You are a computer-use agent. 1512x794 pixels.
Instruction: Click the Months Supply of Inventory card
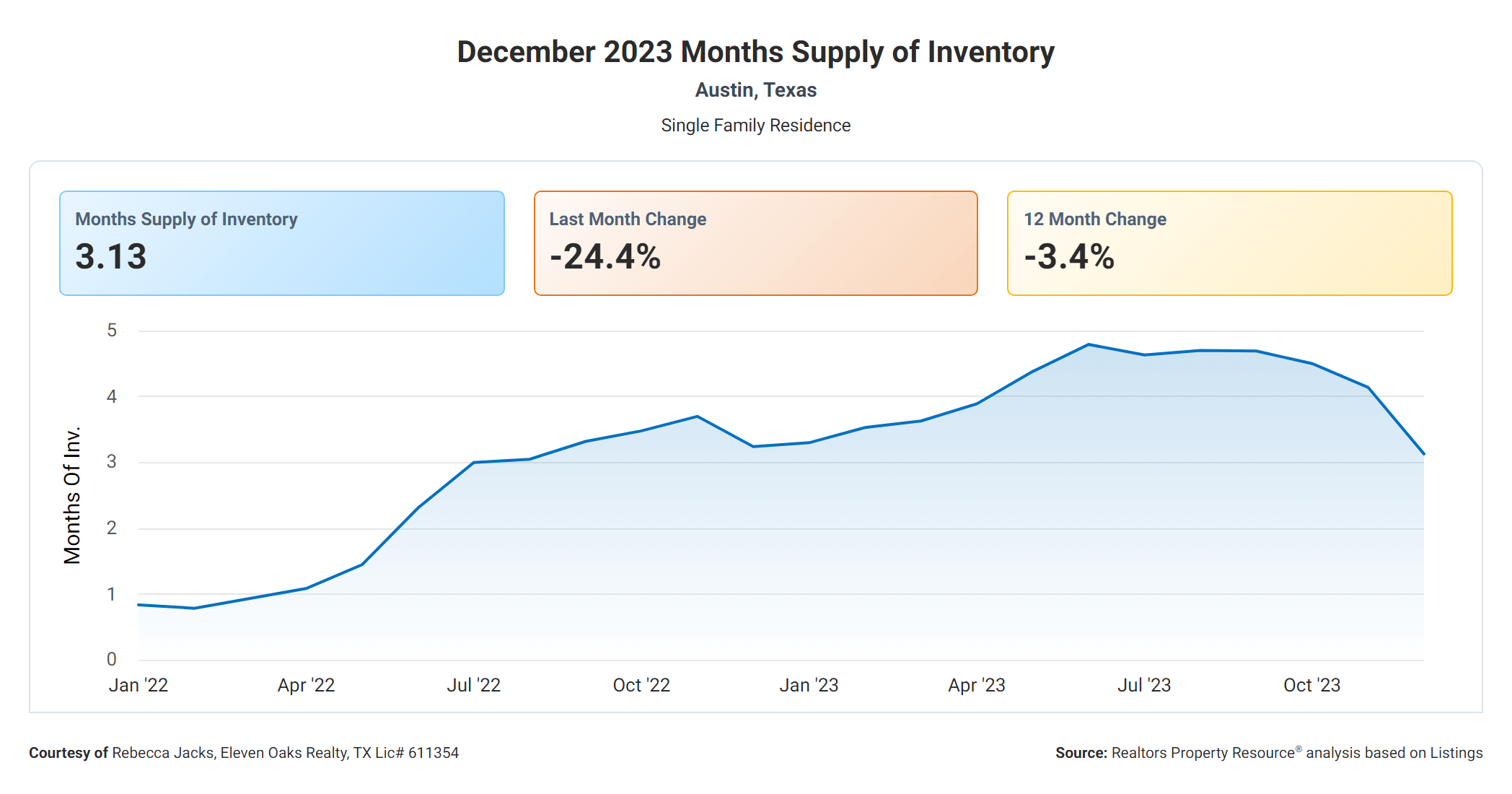click(281, 243)
